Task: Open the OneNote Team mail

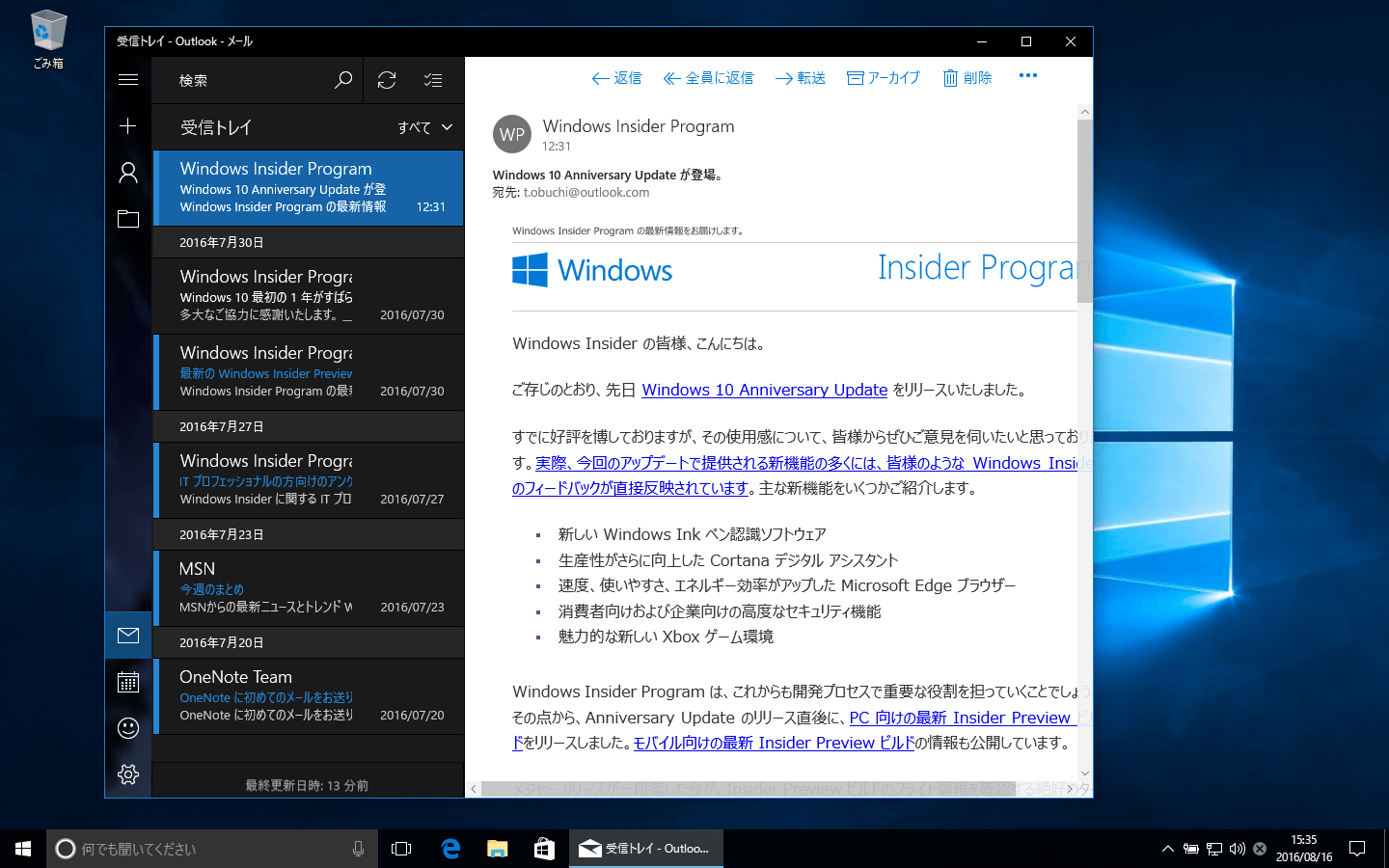Action: 309,696
